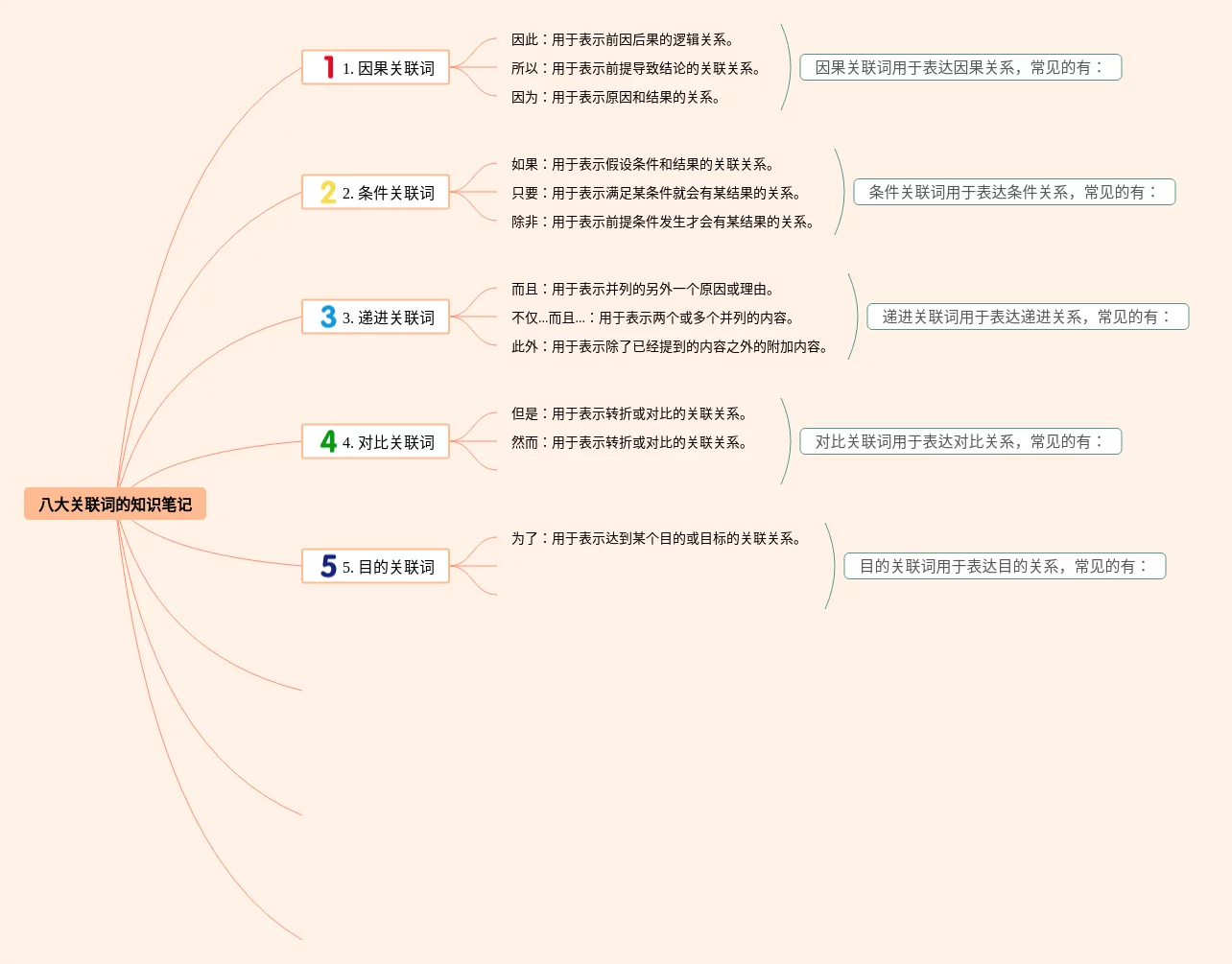Select the 1. 因果关联词 topic node
The height and width of the screenshot is (964, 1232).
tap(388, 68)
